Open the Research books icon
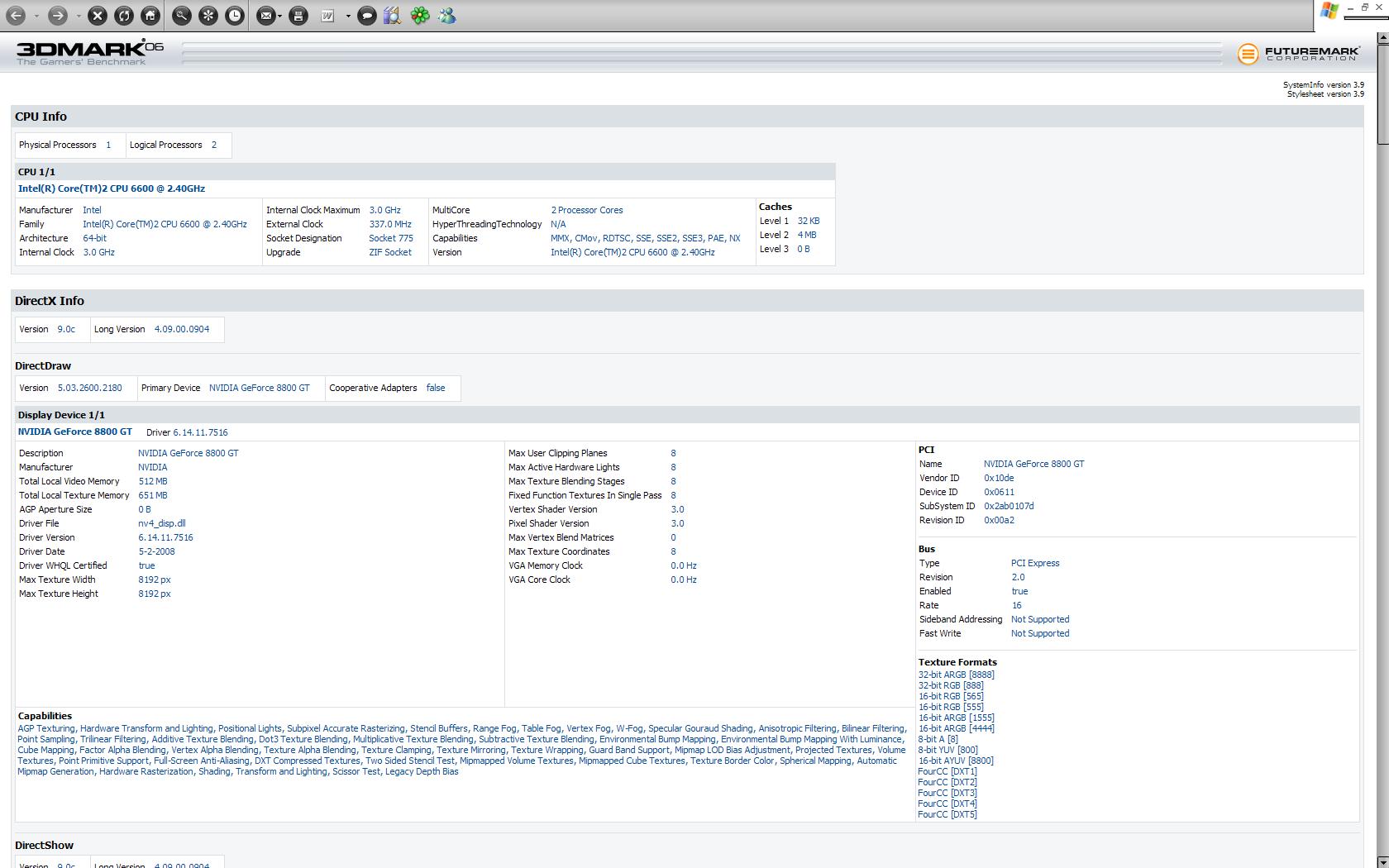The width and height of the screenshot is (1389, 868). pos(393,16)
